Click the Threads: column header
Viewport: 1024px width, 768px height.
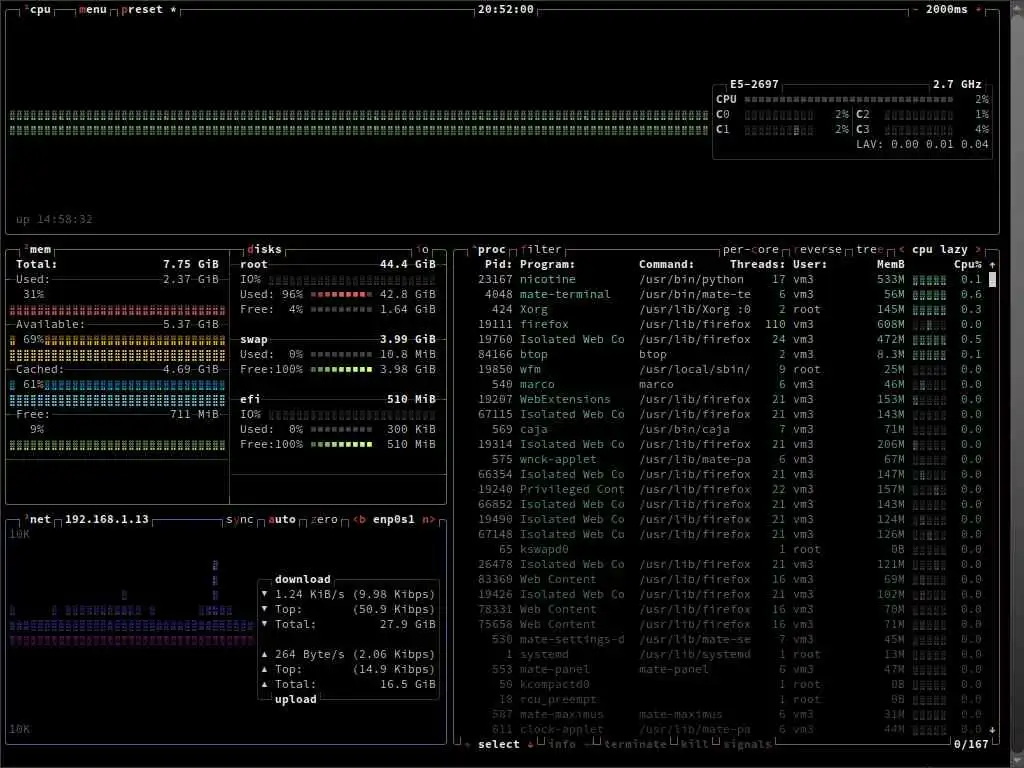coord(758,264)
